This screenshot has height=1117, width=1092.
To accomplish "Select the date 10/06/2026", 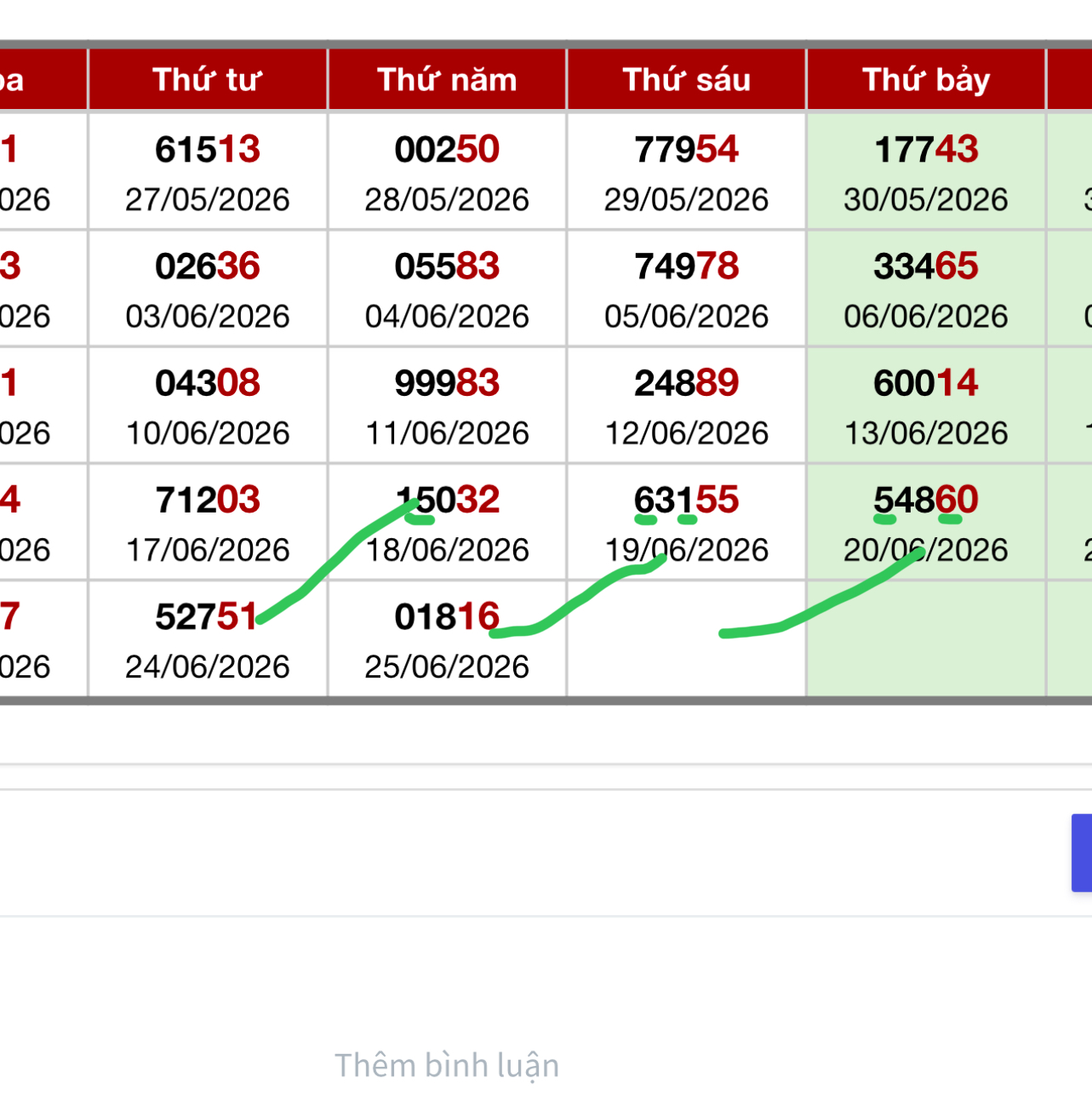I will [208, 433].
